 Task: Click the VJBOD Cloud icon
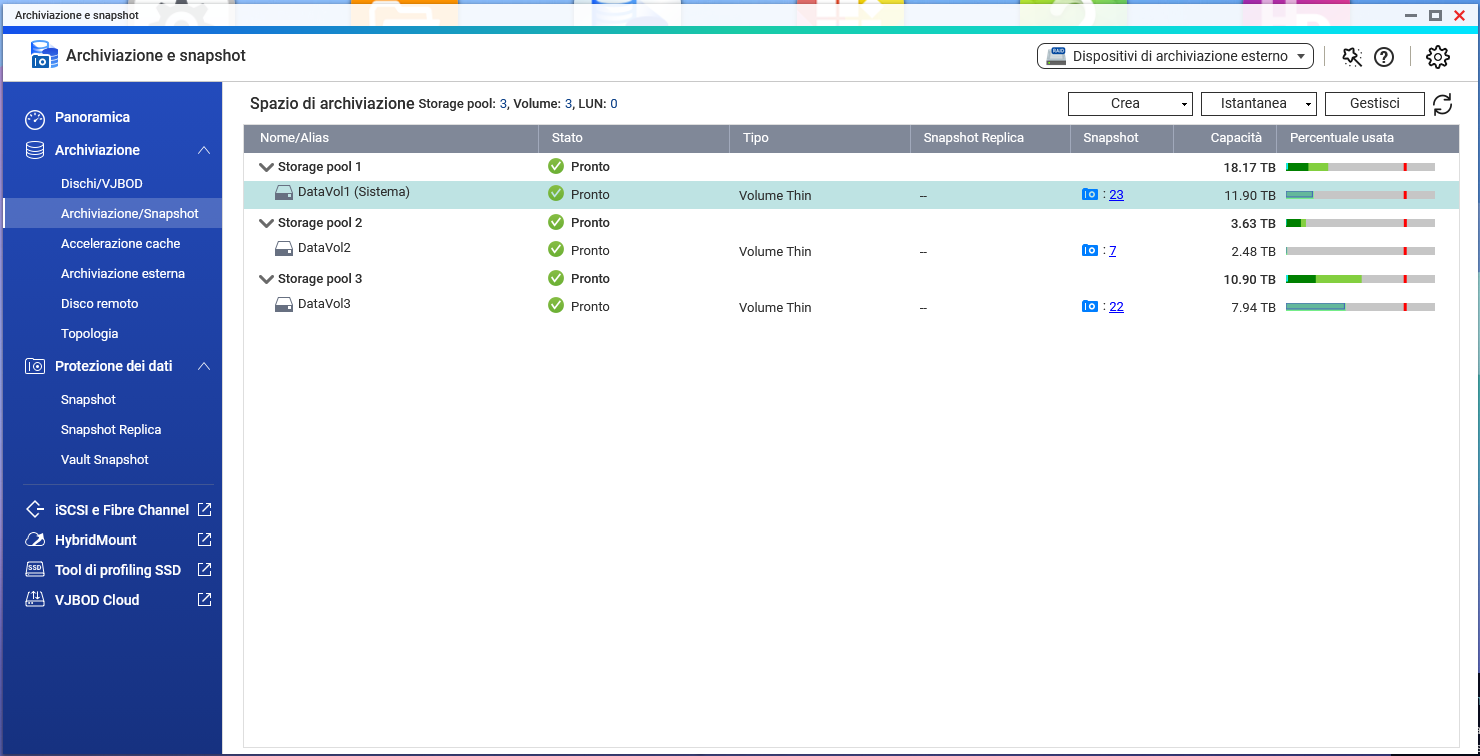coord(35,600)
